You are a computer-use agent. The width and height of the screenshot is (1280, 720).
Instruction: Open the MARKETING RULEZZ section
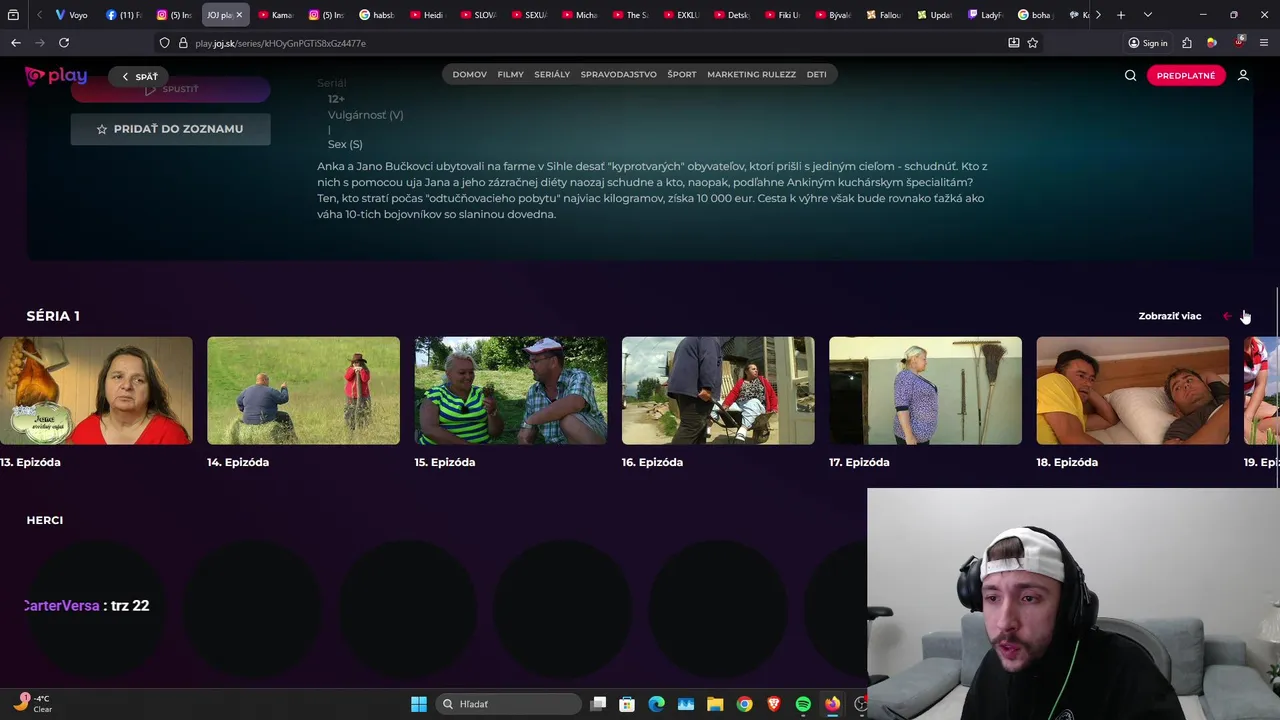751,75
